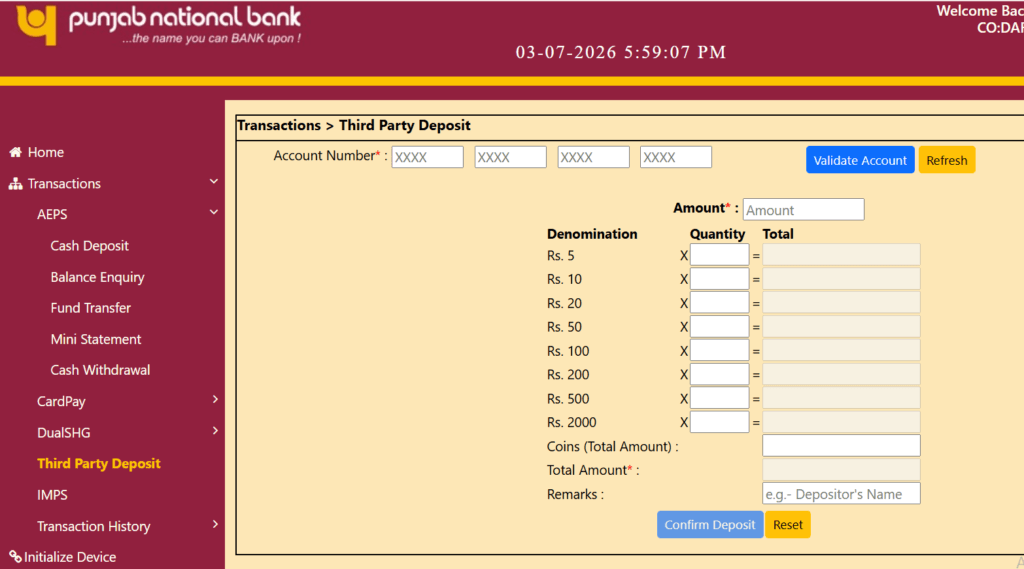1024x569 pixels.
Task: Click the Transactions > Third Party Deposit breadcrumb
Action: coord(353,125)
